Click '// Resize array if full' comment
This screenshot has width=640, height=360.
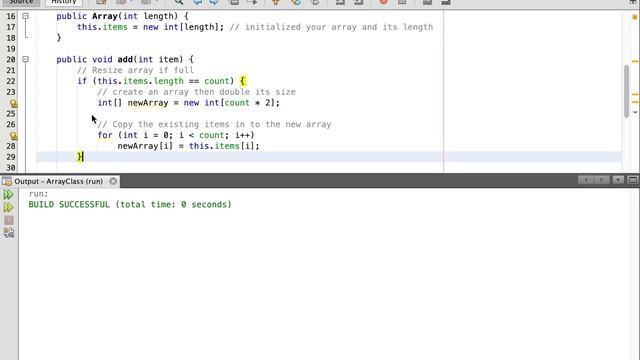pos(135,70)
